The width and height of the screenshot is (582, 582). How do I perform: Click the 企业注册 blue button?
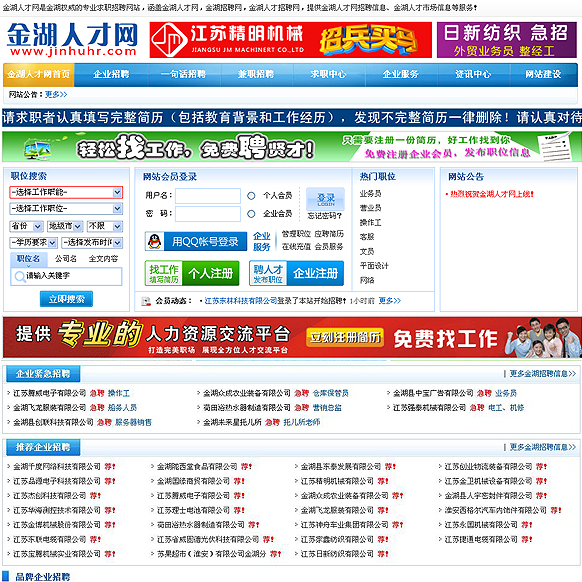tap(297, 274)
